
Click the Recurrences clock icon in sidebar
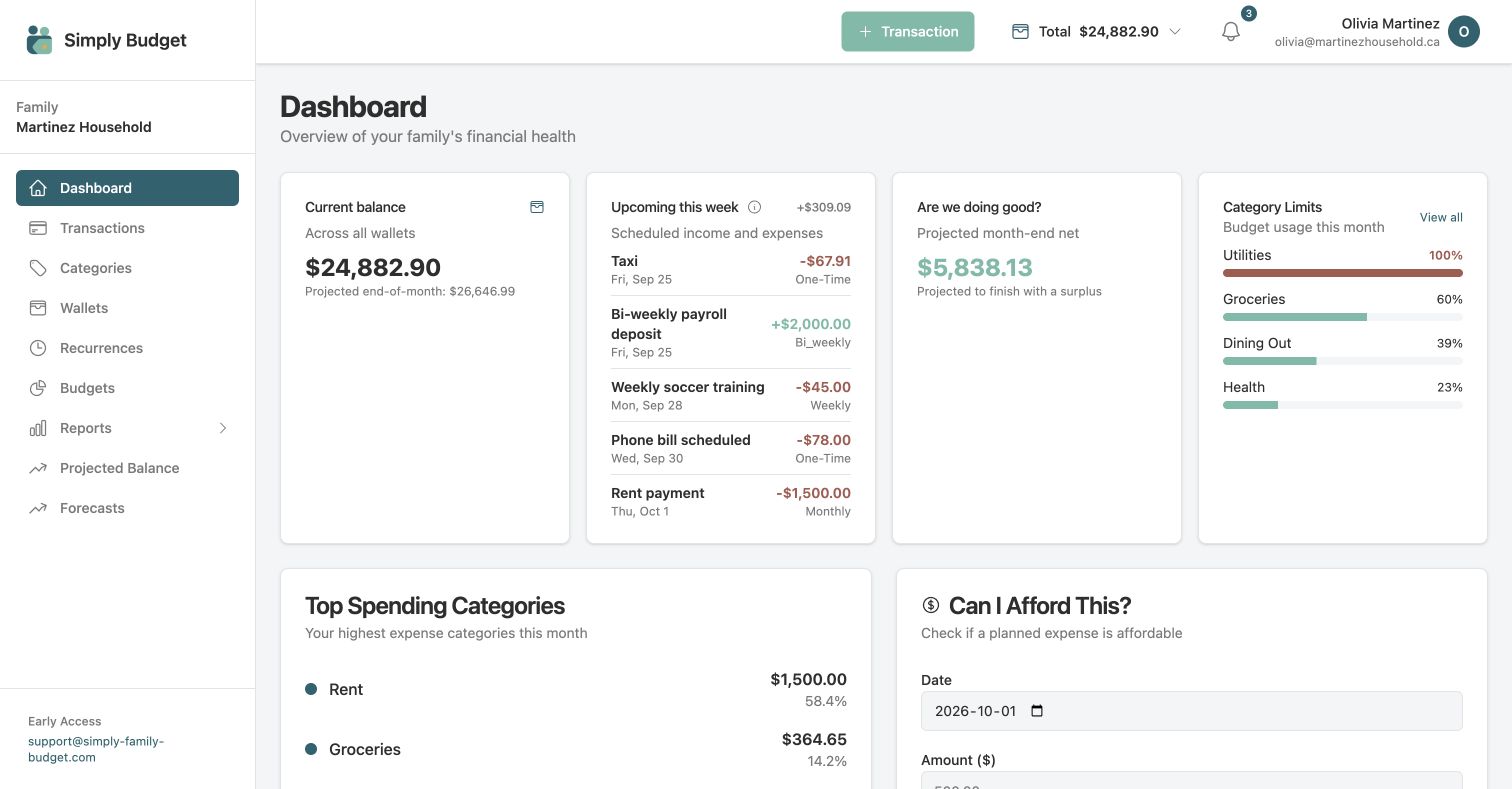tap(38, 348)
